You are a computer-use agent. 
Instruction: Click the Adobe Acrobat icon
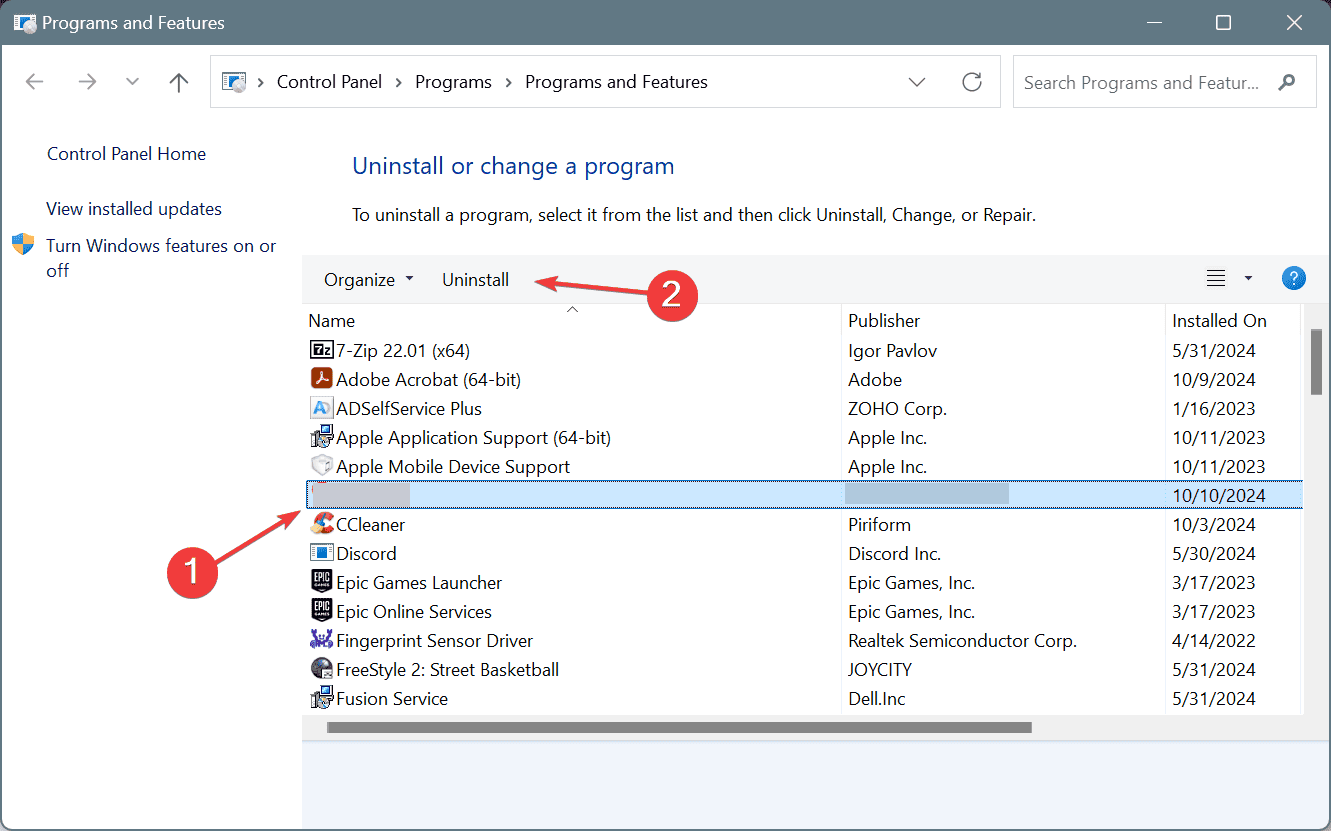[x=321, y=380]
